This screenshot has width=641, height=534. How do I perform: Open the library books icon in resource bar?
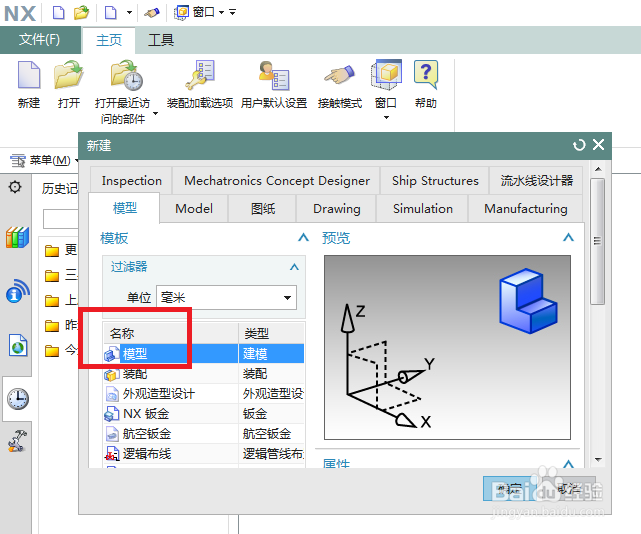17,237
